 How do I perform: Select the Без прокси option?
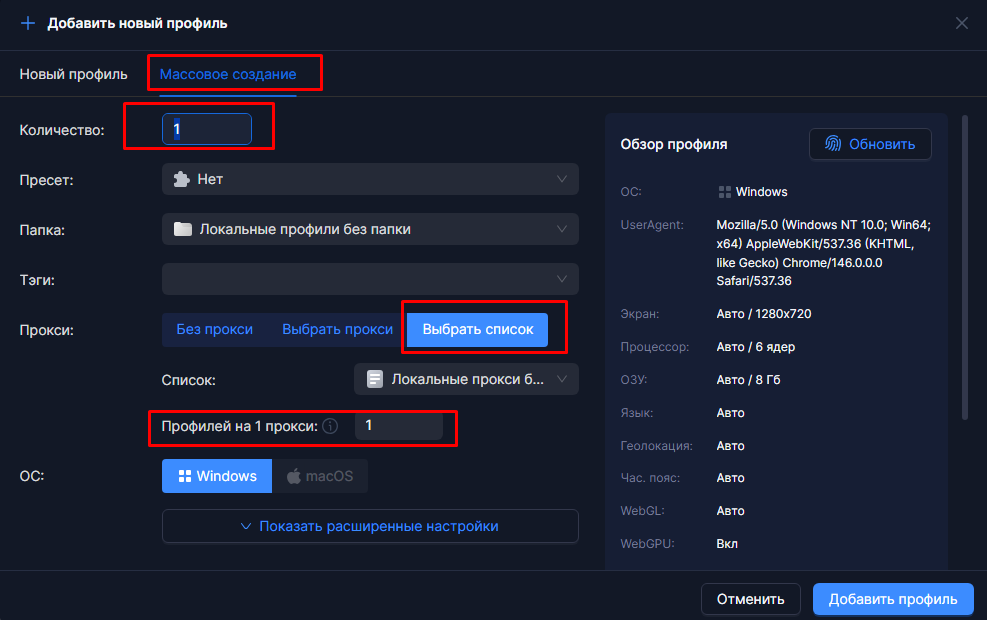click(x=215, y=330)
